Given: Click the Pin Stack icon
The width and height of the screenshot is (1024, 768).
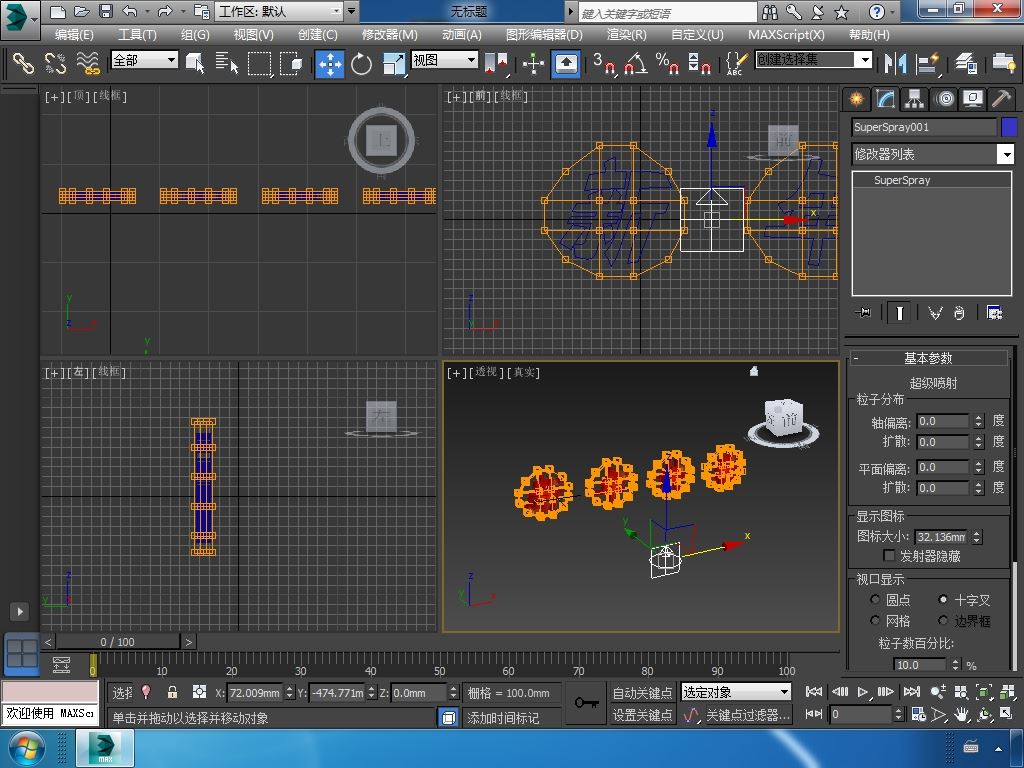Looking at the screenshot, I should [864, 313].
